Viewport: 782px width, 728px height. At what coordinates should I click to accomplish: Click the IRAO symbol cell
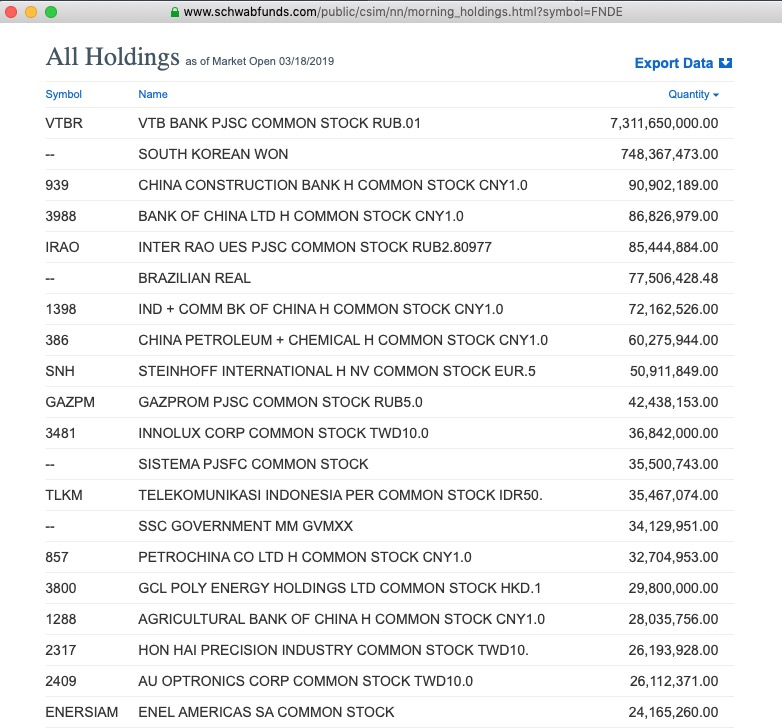[62, 247]
